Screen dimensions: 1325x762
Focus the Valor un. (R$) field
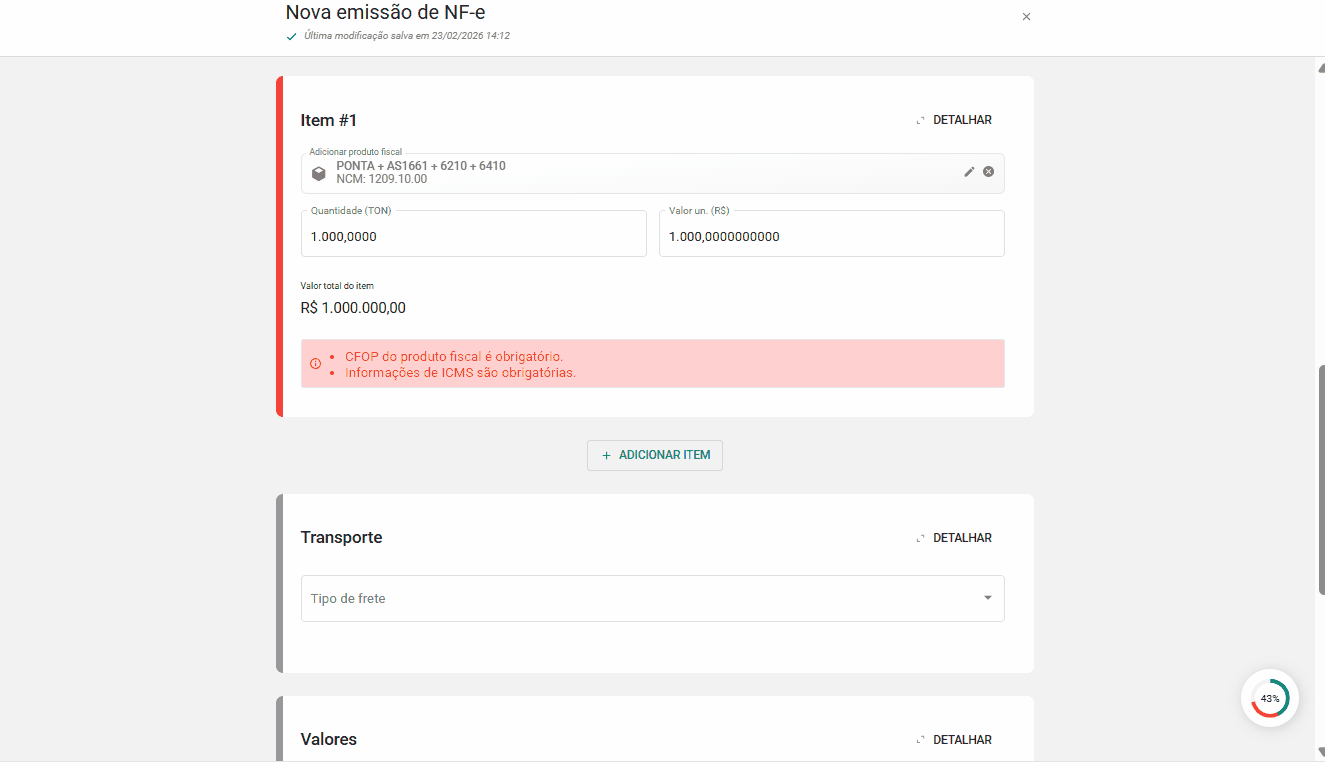pyautogui.click(x=830, y=237)
